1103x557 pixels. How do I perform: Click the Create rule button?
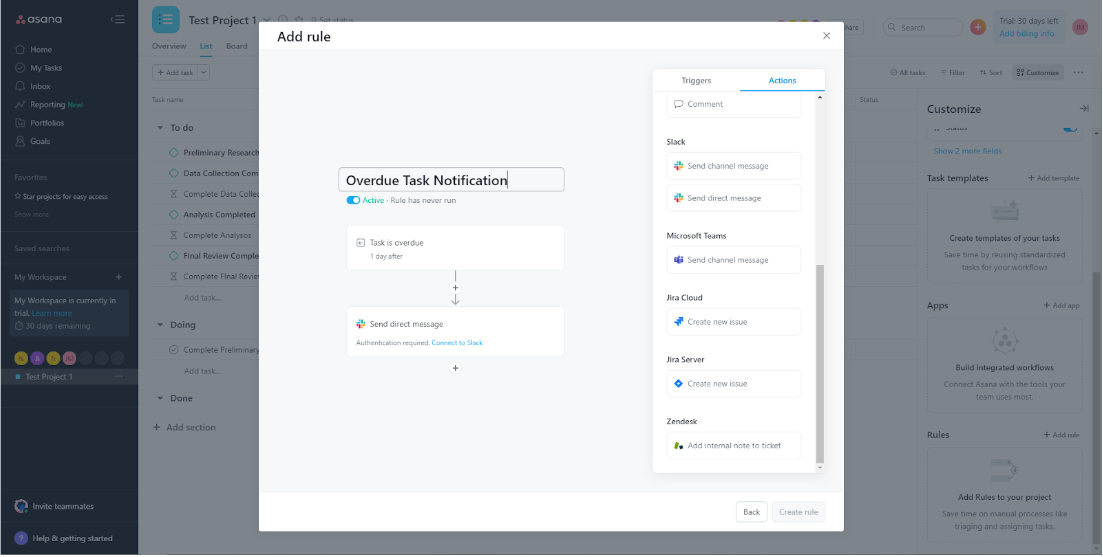[798, 512]
